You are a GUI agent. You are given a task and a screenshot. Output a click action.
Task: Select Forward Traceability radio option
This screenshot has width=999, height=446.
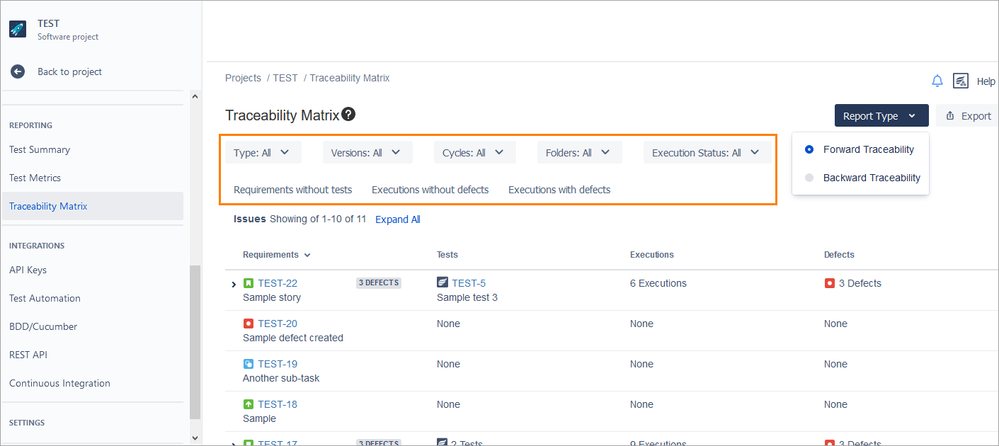click(x=809, y=149)
